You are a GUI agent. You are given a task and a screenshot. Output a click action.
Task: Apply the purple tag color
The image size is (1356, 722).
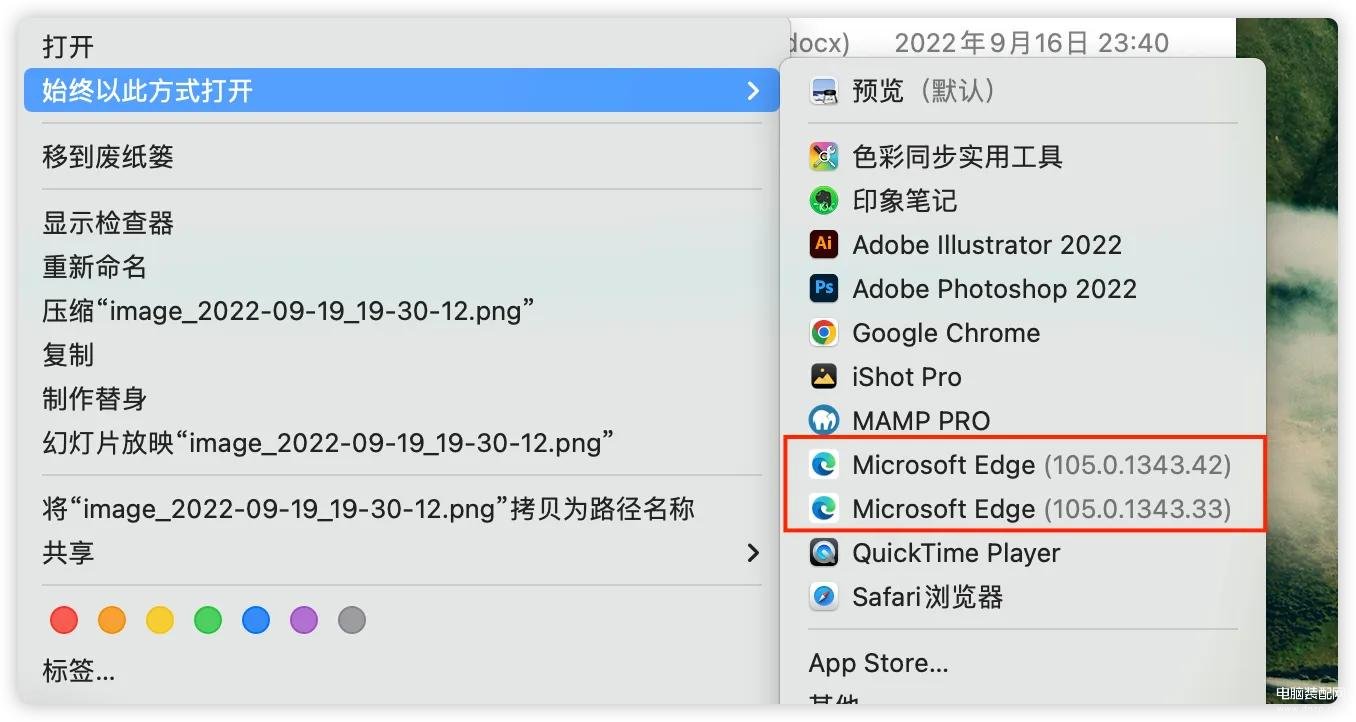[304, 620]
